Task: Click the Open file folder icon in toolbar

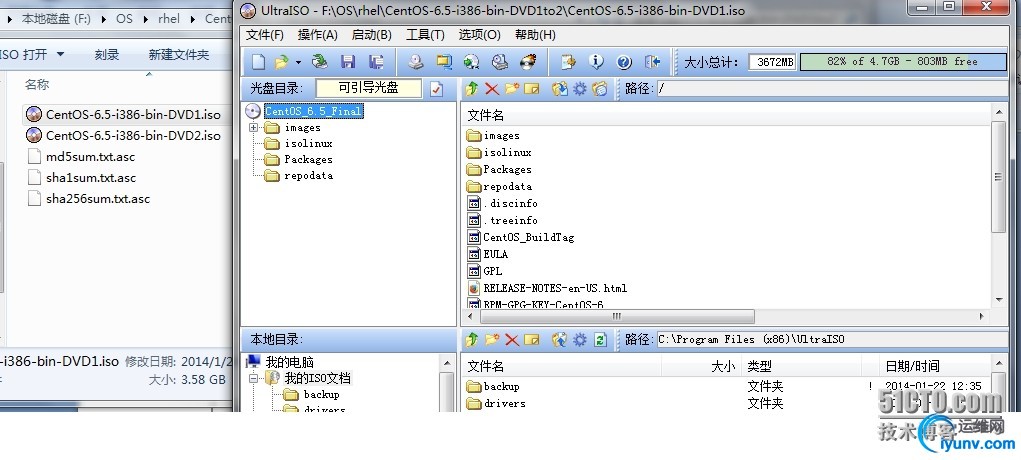Action: (281, 62)
